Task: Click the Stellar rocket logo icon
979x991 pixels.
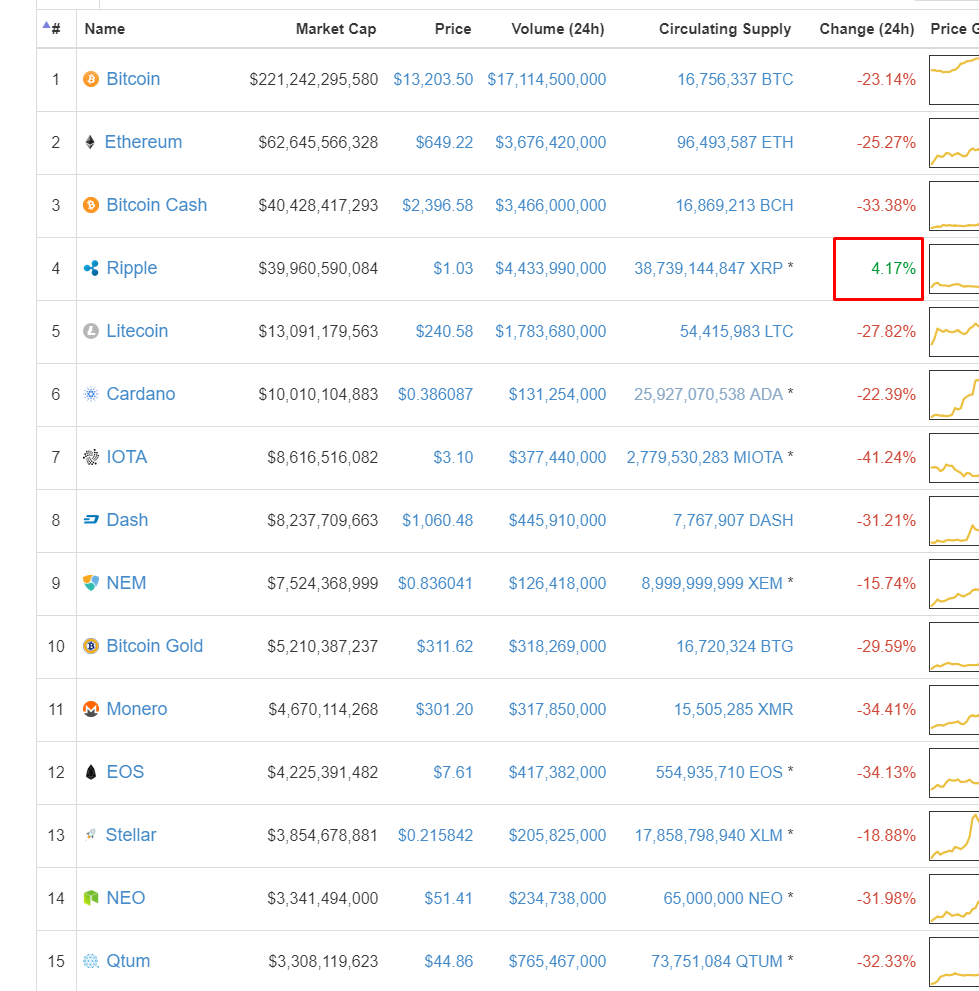Action: (90, 835)
